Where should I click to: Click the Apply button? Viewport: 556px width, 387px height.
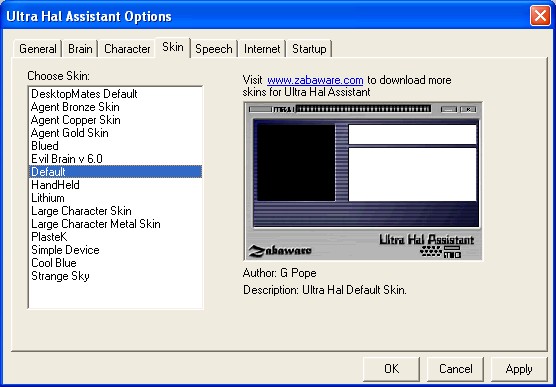point(519,369)
